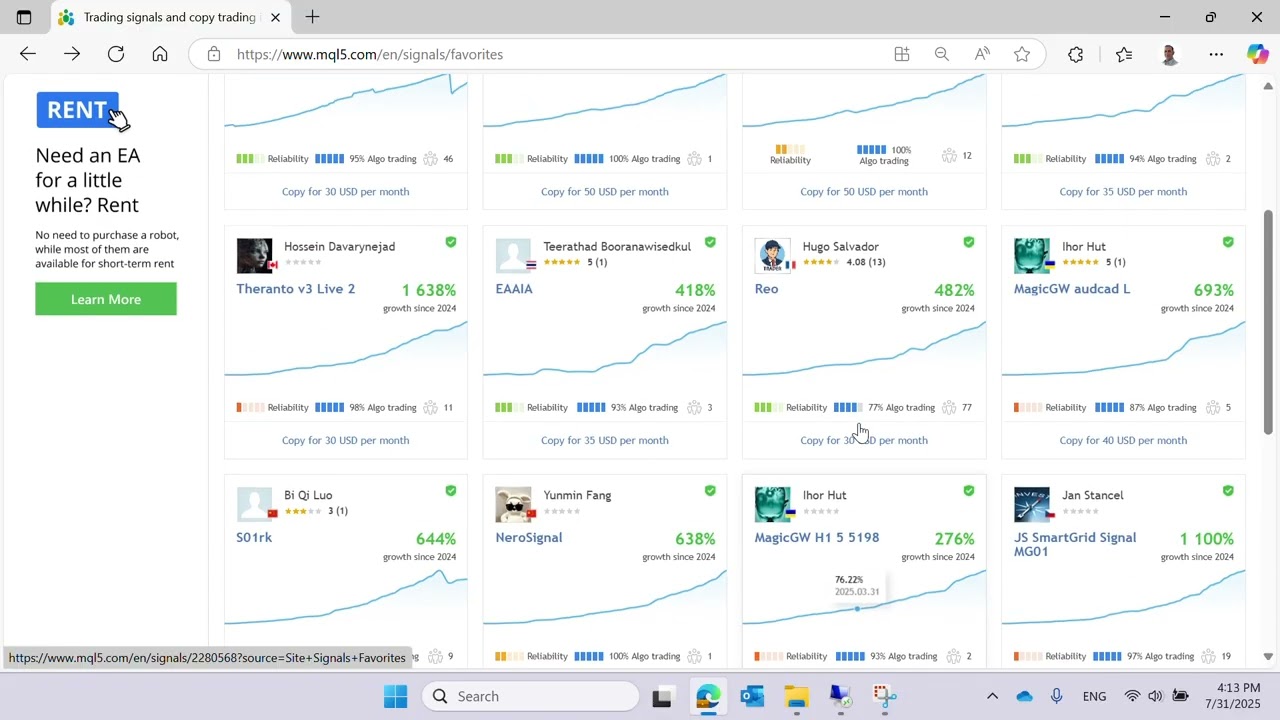The width and height of the screenshot is (1280, 720).
Task: Toggle favorite checkmark on MagicGW audcad L
Action: pos(1228,242)
